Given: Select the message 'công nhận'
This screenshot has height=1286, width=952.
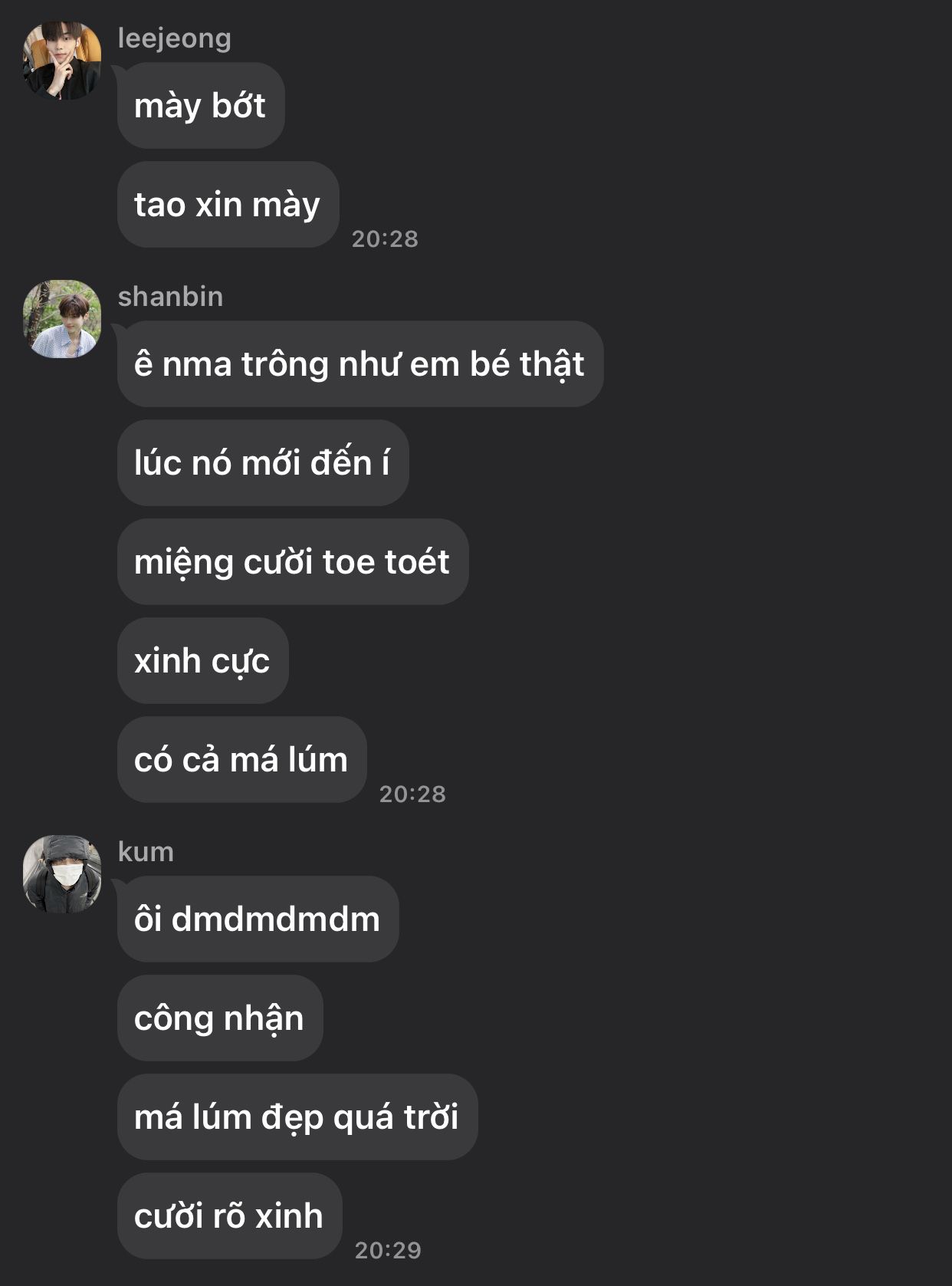Looking at the screenshot, I should [x=220, y=1018].
